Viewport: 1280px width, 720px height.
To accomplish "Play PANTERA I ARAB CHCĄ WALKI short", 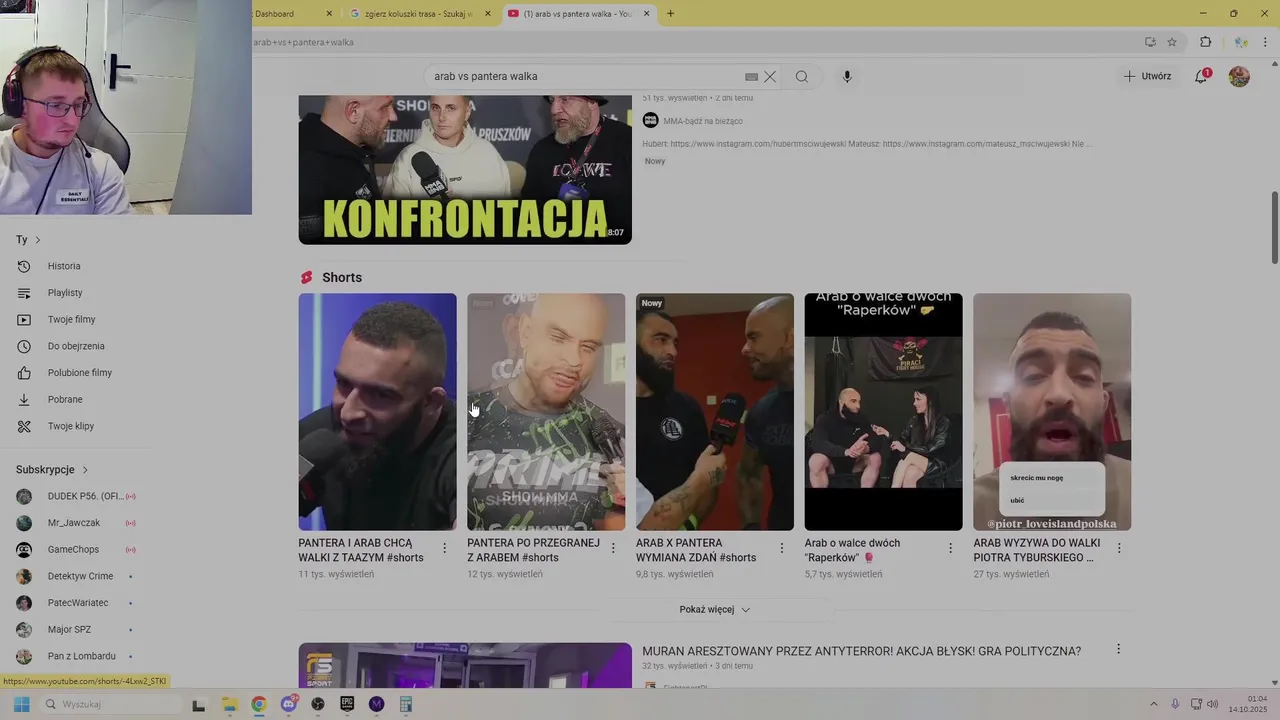I will (377, 411).
